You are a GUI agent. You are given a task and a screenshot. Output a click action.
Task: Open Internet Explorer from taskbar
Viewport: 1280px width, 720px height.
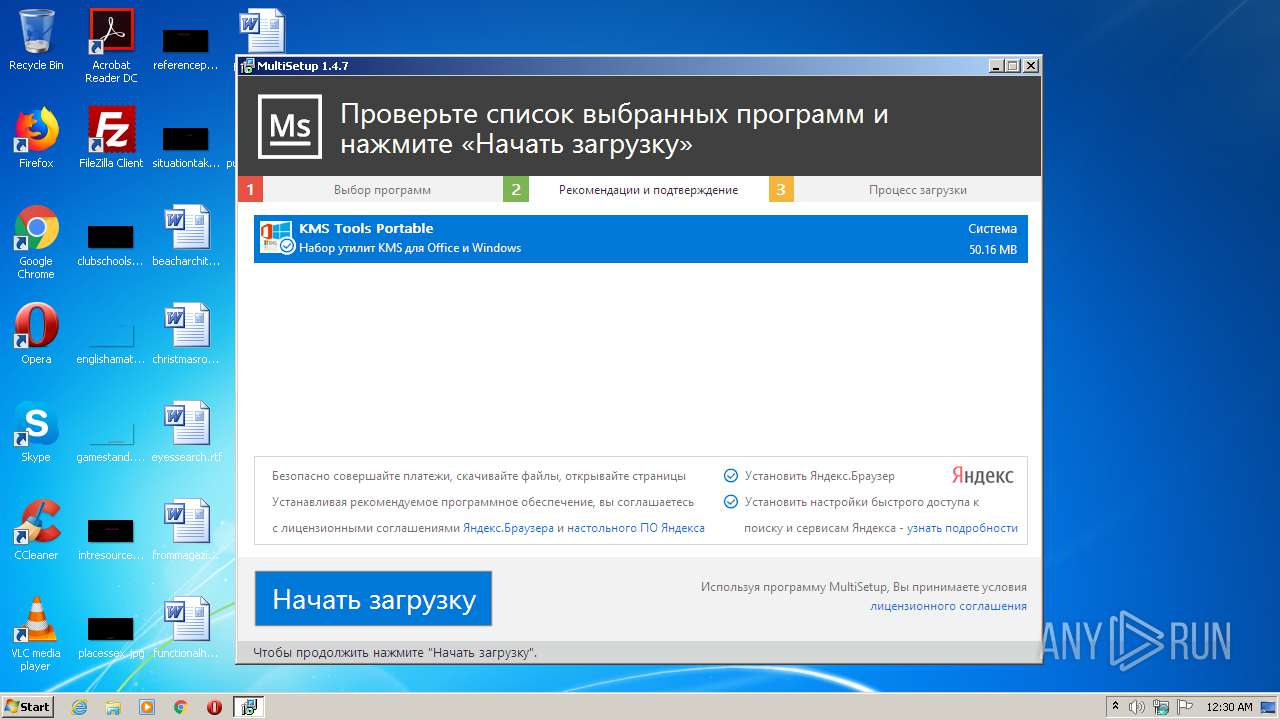tap(79, 707)
